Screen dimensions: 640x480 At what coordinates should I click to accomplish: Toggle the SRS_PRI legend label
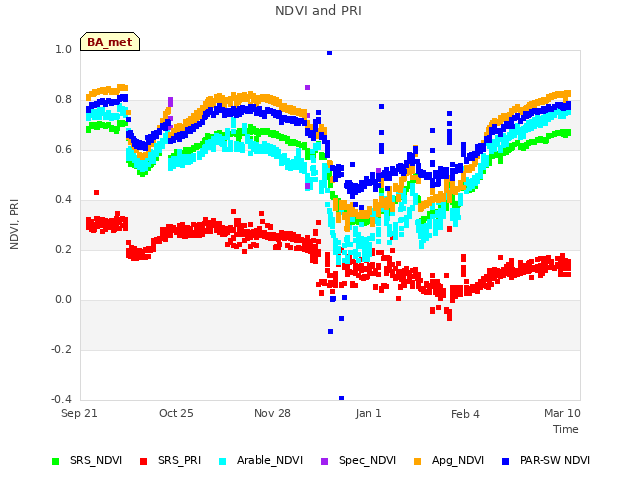click(180, 460)
